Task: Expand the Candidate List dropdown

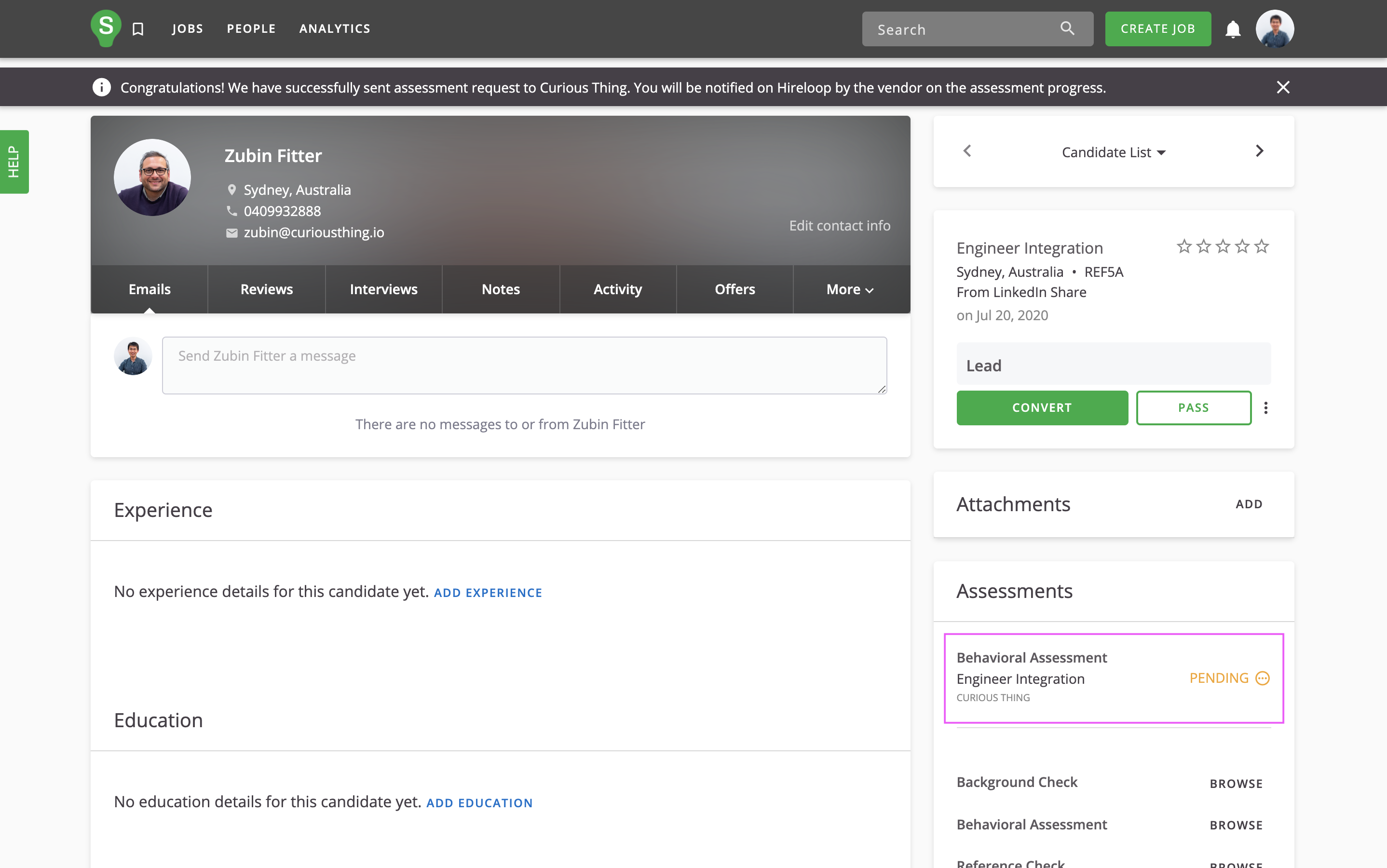Action: coord(1113,152)
